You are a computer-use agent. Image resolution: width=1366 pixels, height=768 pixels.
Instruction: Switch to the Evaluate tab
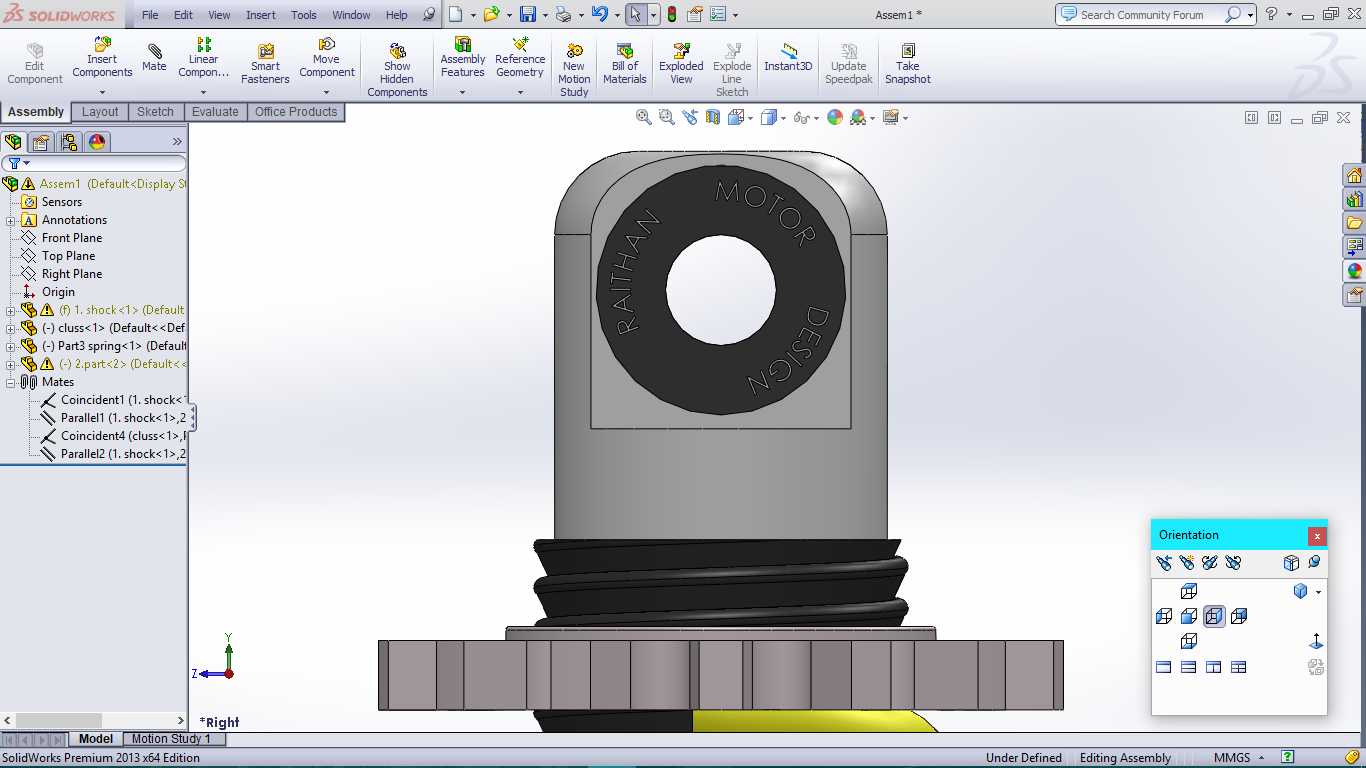tap(215, 112)
